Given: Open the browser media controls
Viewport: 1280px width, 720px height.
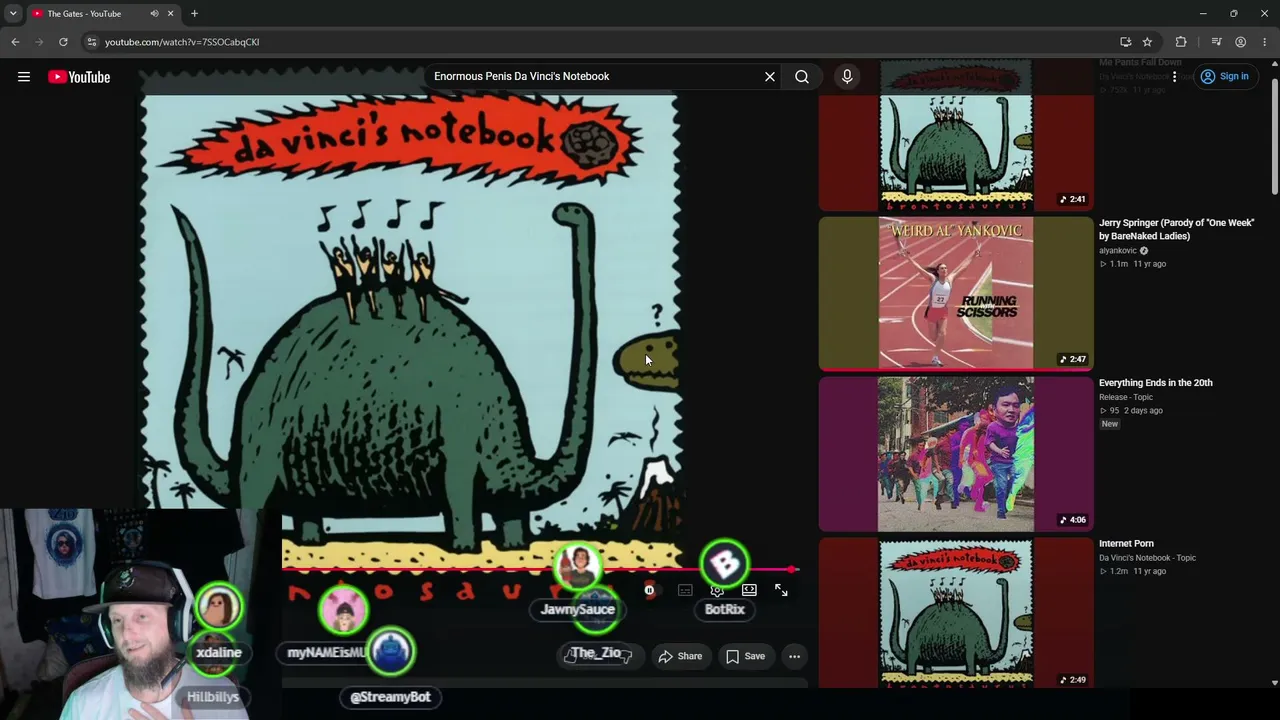Looking at the screenshot, I should [1216, 42].
